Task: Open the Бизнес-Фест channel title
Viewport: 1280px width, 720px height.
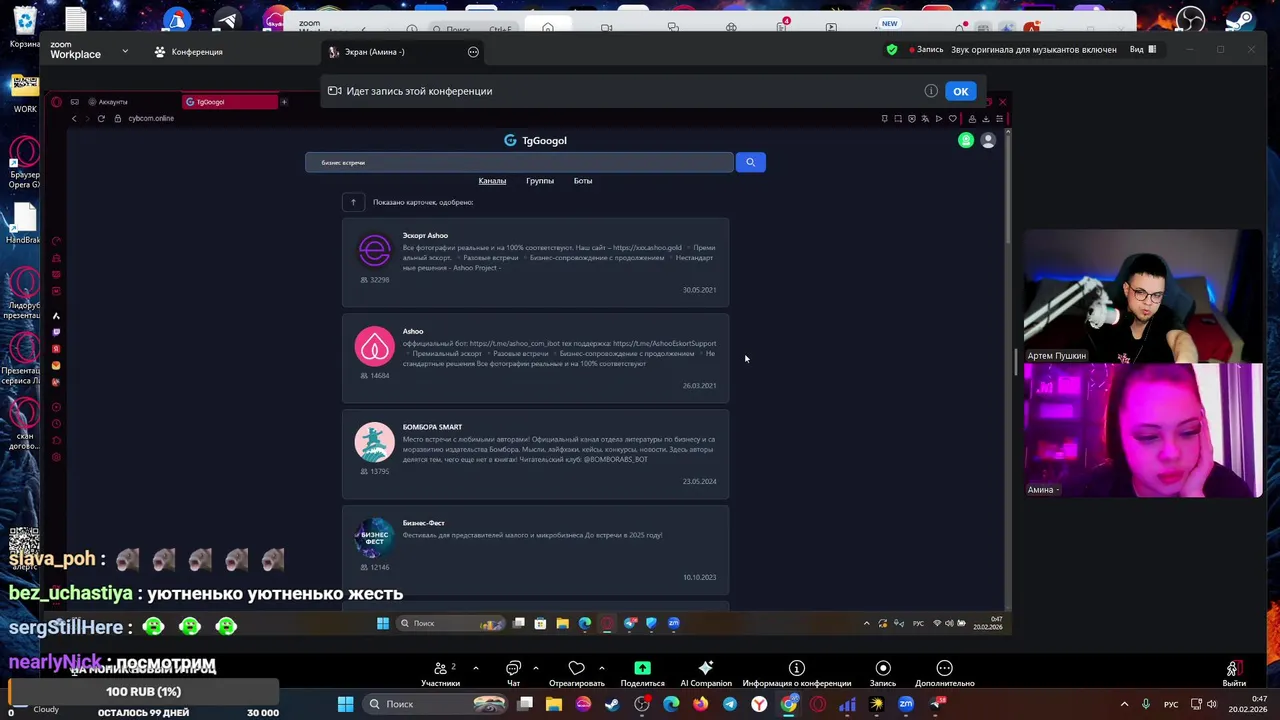Action: point(423,523)
